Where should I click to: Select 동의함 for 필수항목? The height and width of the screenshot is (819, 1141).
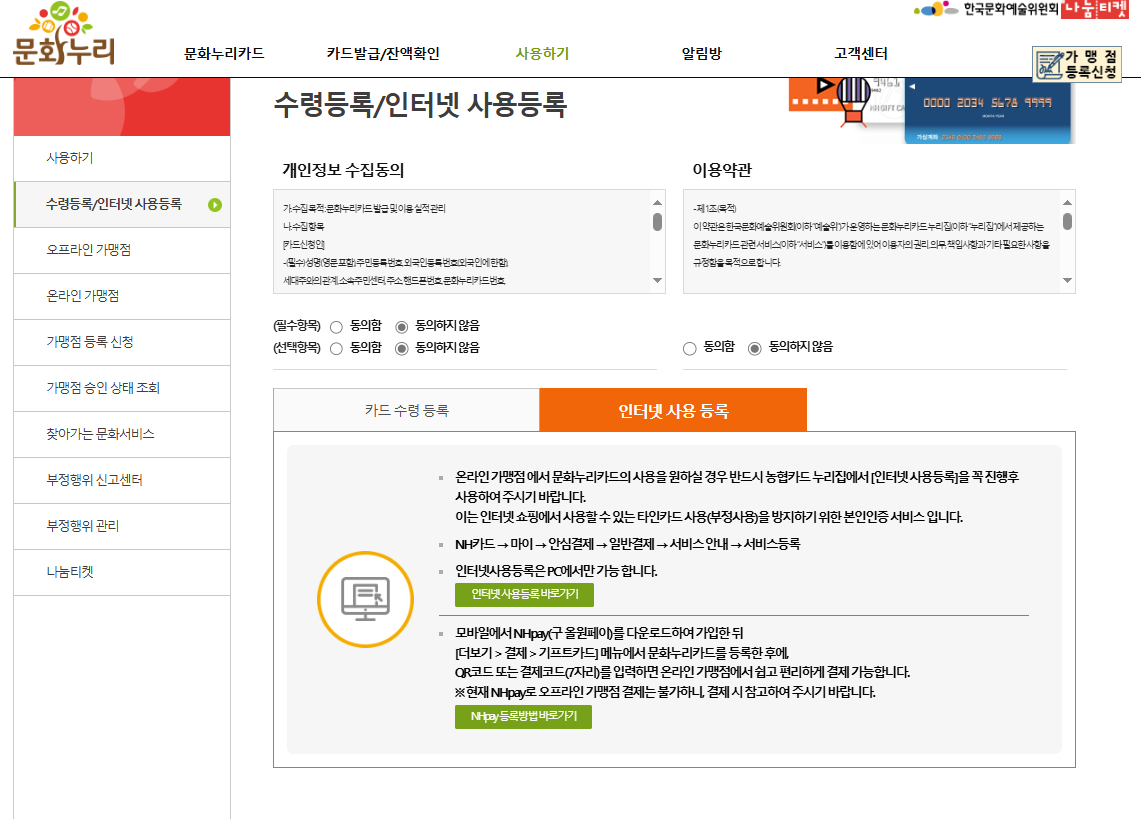336,326
